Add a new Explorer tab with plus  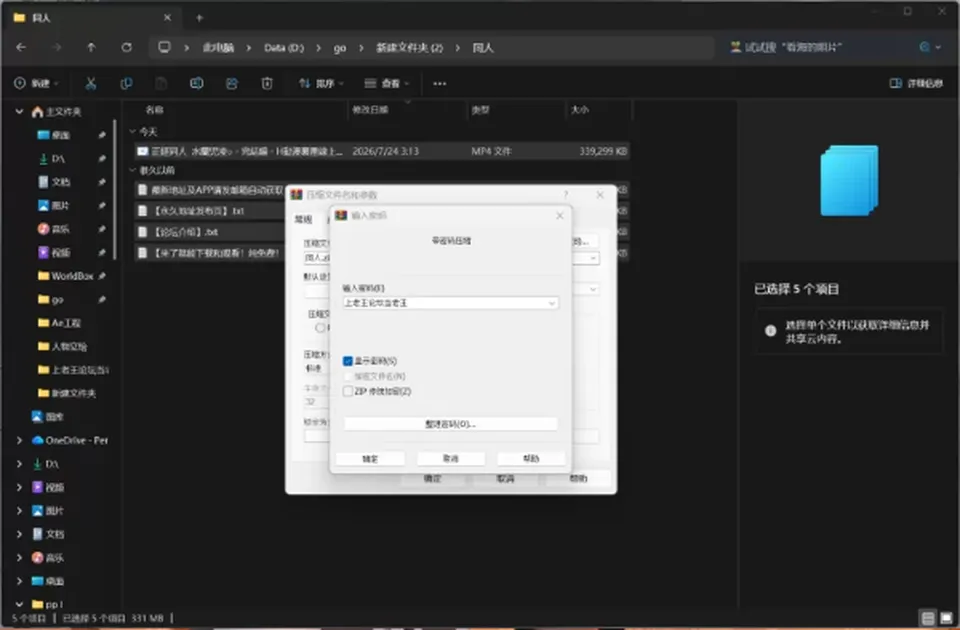199,18
